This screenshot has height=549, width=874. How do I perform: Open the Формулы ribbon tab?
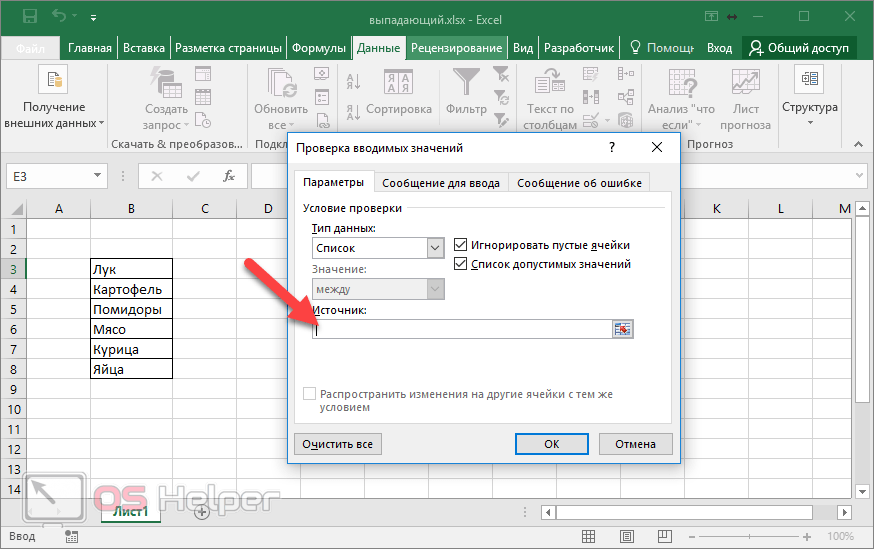[318, 48]
